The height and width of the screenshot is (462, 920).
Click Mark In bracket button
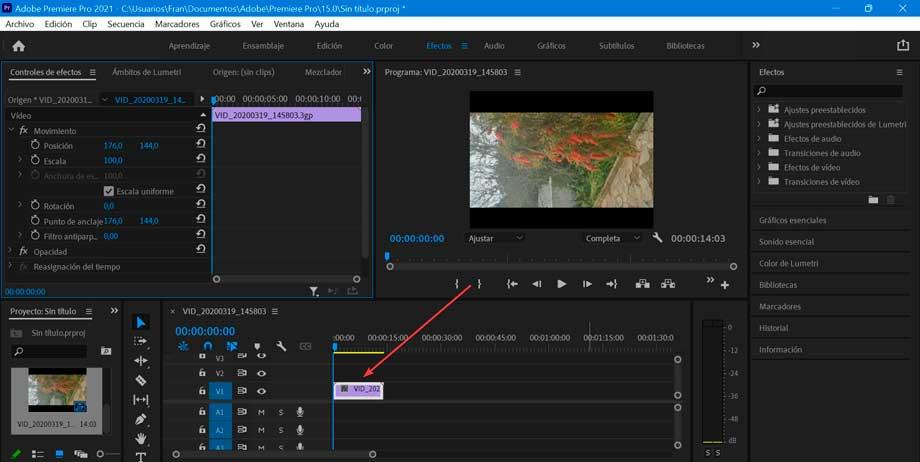pyautogui.click(x=456, y=284)
